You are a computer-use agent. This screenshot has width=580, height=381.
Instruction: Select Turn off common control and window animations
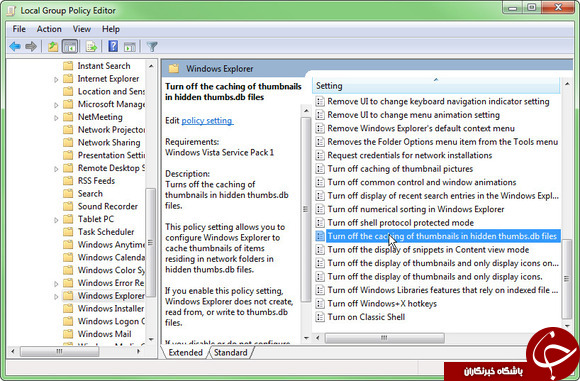tap(422, 182)
